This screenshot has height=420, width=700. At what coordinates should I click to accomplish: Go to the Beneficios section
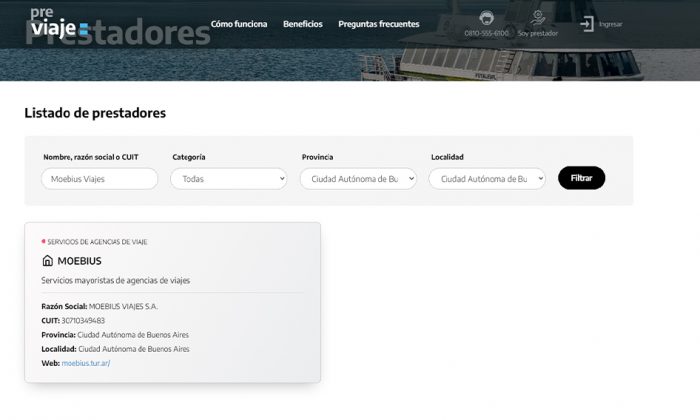pyautogui.click(x=303, y=23)
